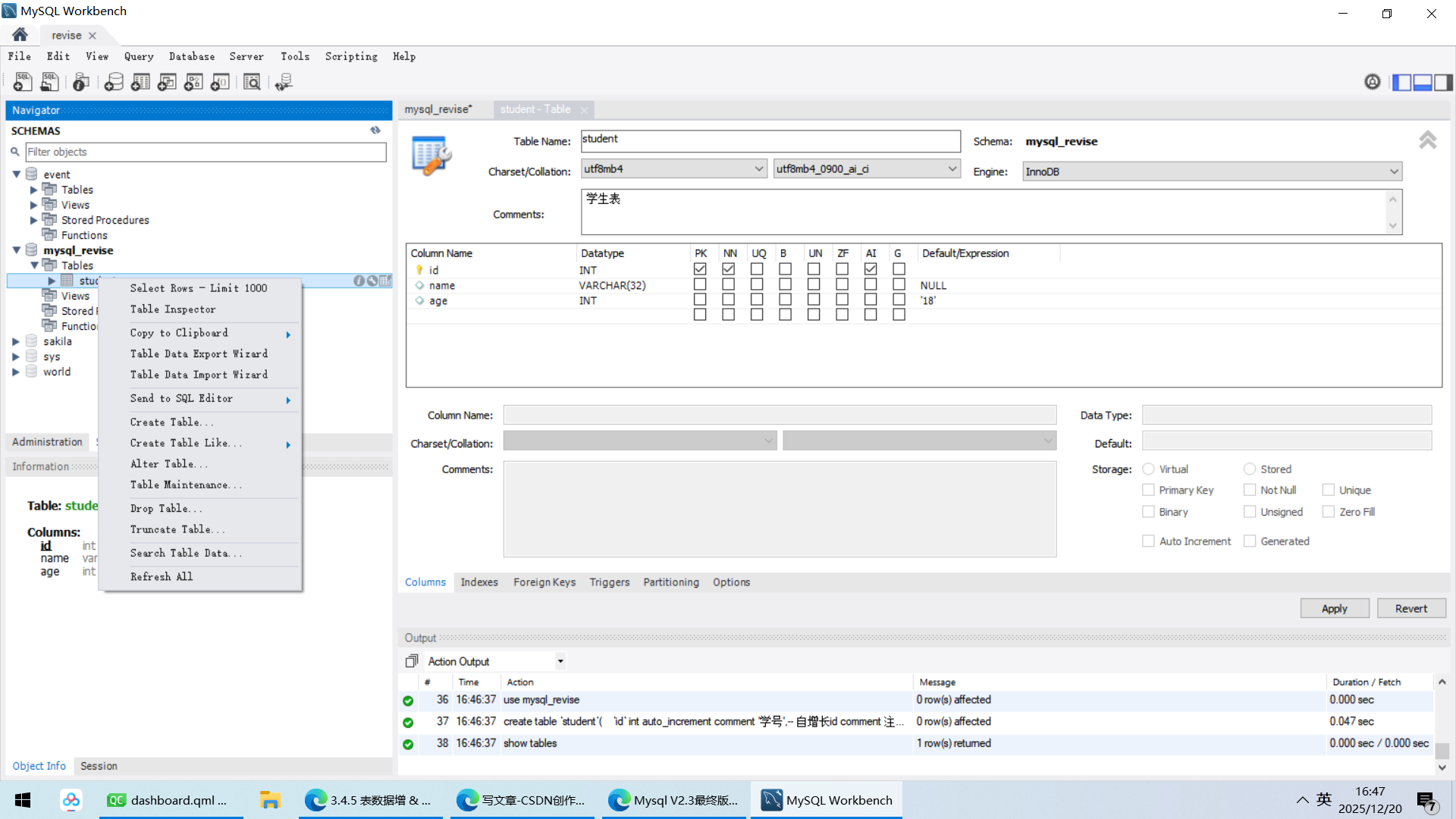The height and width of the screenshot is (819, 1456).
Task: Click the create new table toolbar icon
Action: [x=140, y=82]
